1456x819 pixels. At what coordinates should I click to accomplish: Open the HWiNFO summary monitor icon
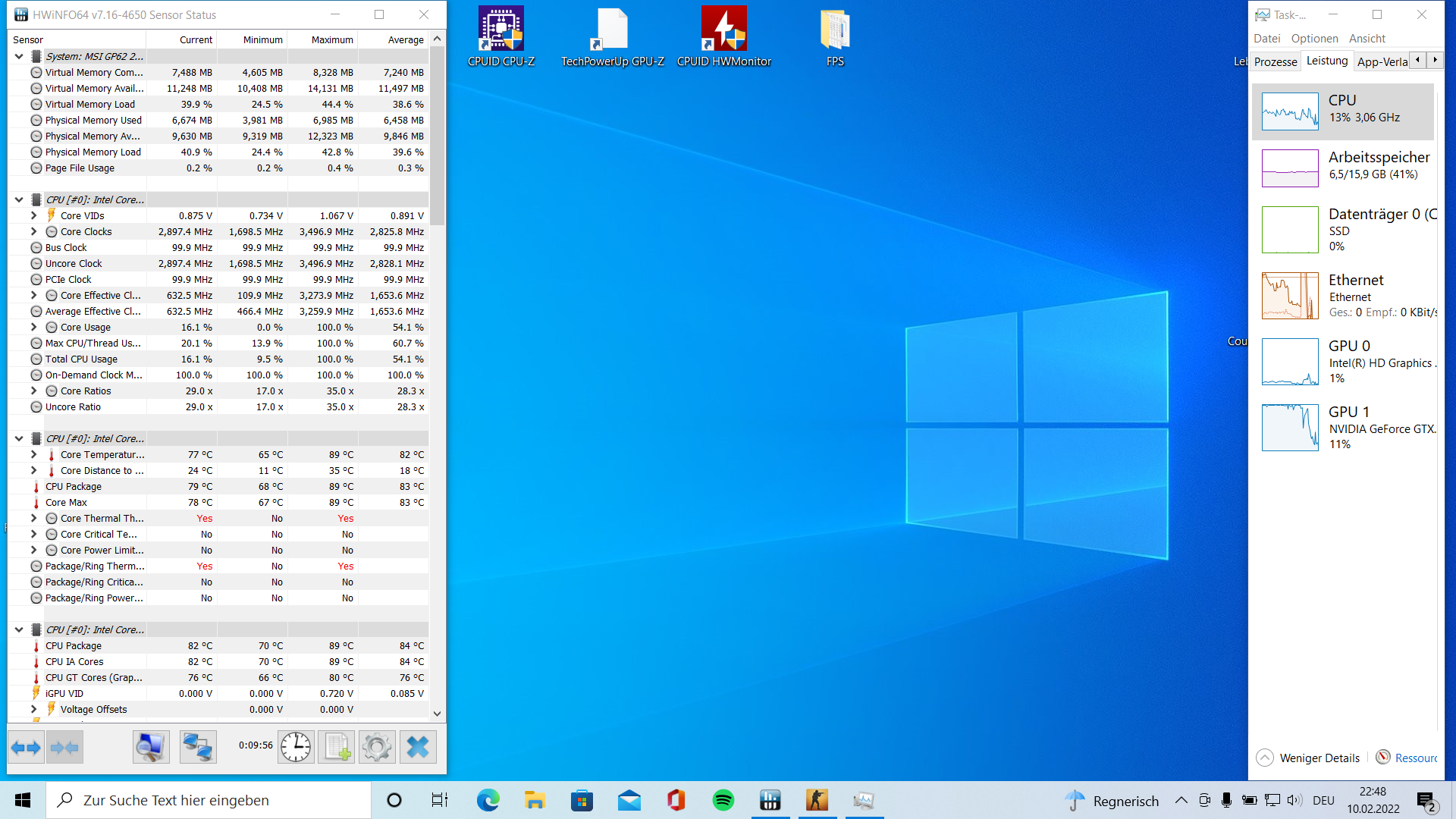[151, 748]
